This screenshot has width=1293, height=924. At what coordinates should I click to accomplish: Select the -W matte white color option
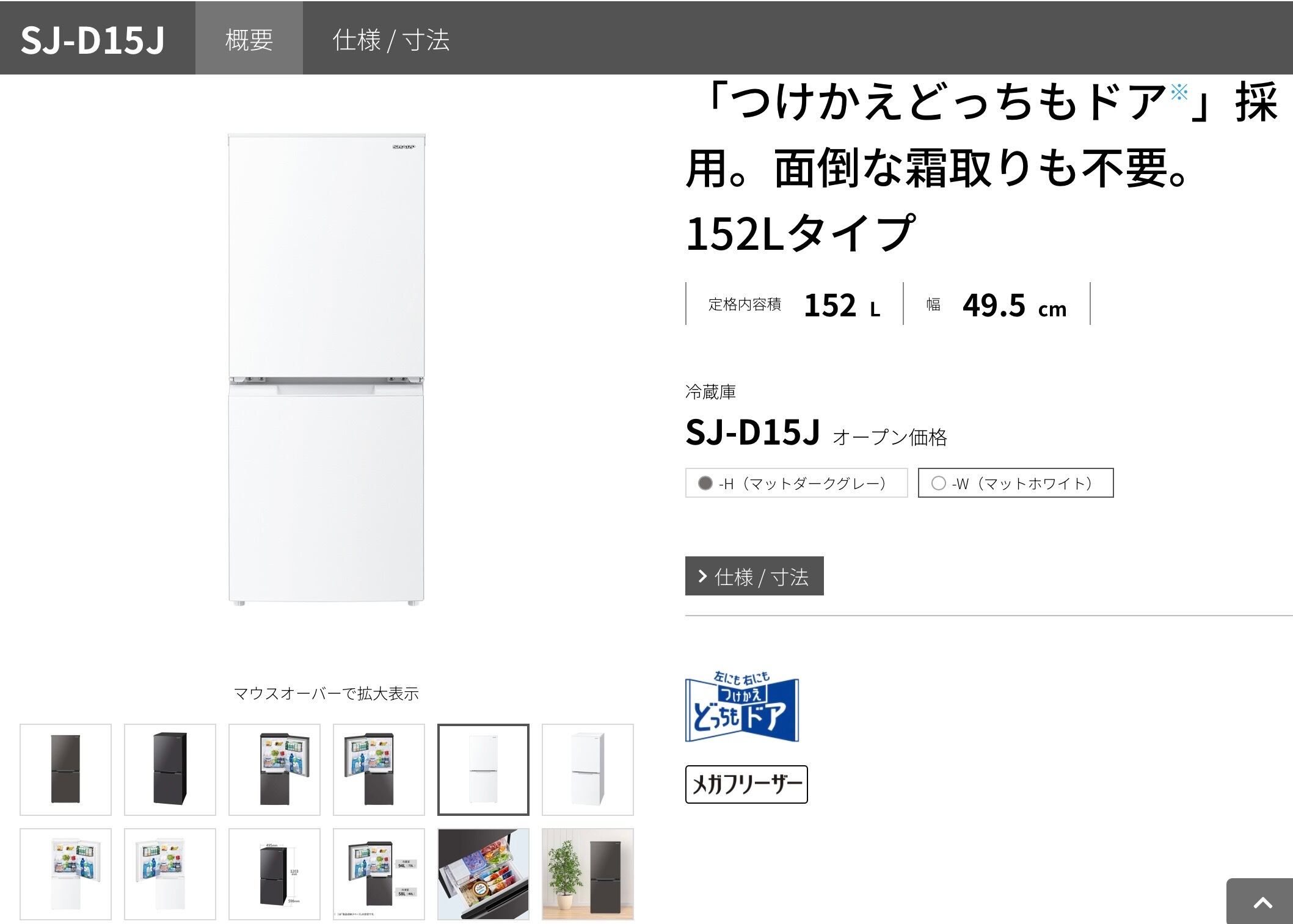click(x=1015, y=483)
